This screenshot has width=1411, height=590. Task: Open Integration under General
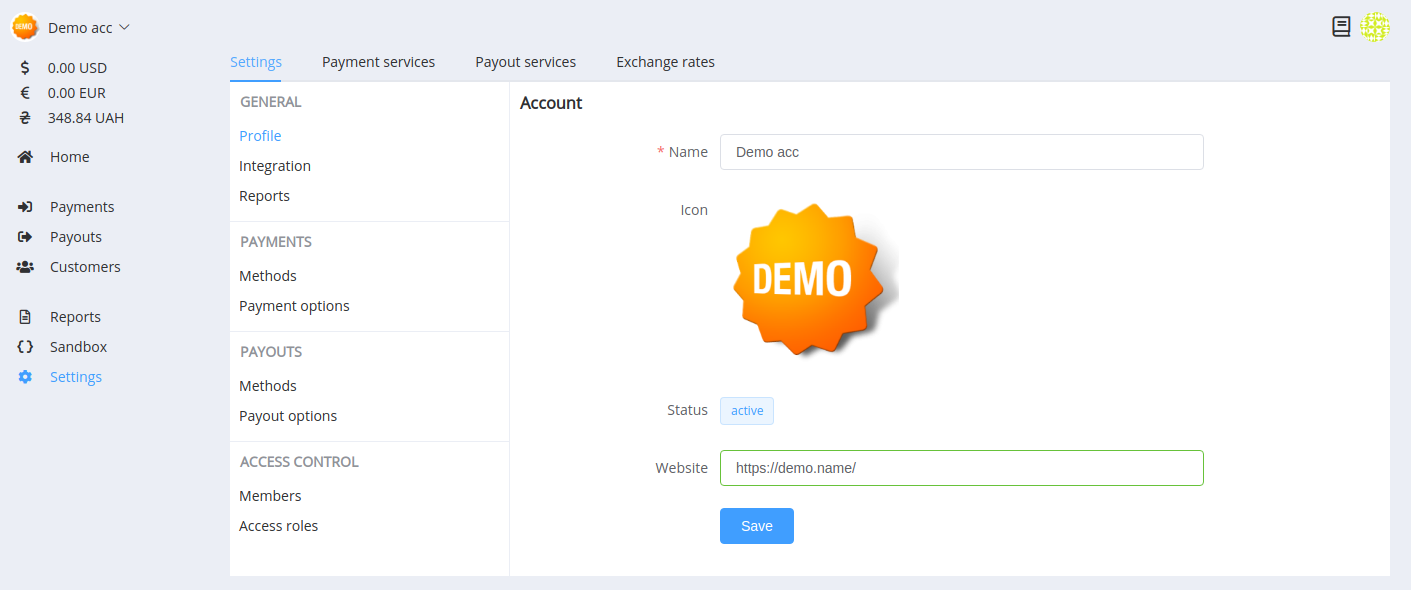pos(275,166)
